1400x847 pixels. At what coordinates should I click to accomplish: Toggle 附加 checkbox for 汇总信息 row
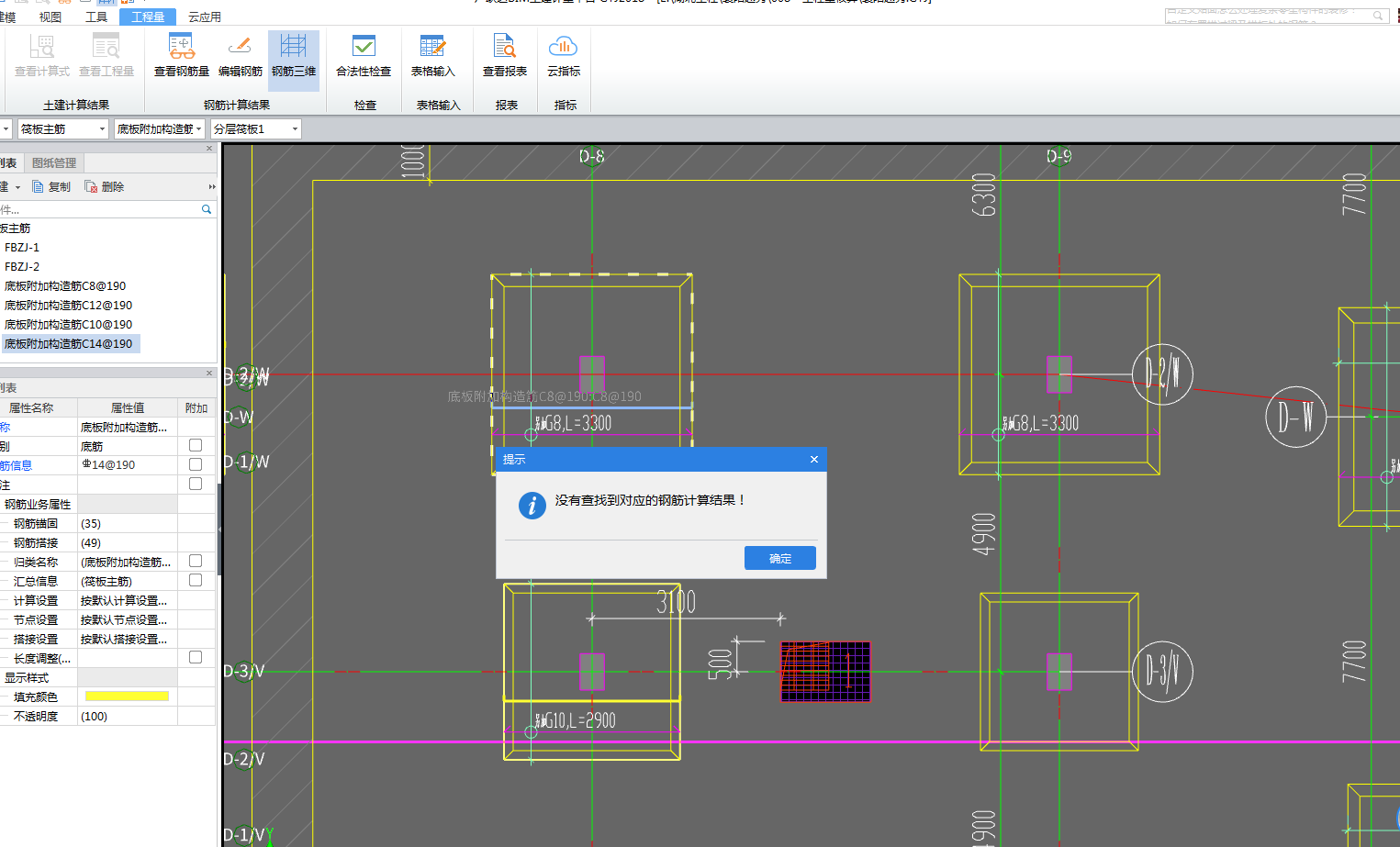tap(196, 580)
